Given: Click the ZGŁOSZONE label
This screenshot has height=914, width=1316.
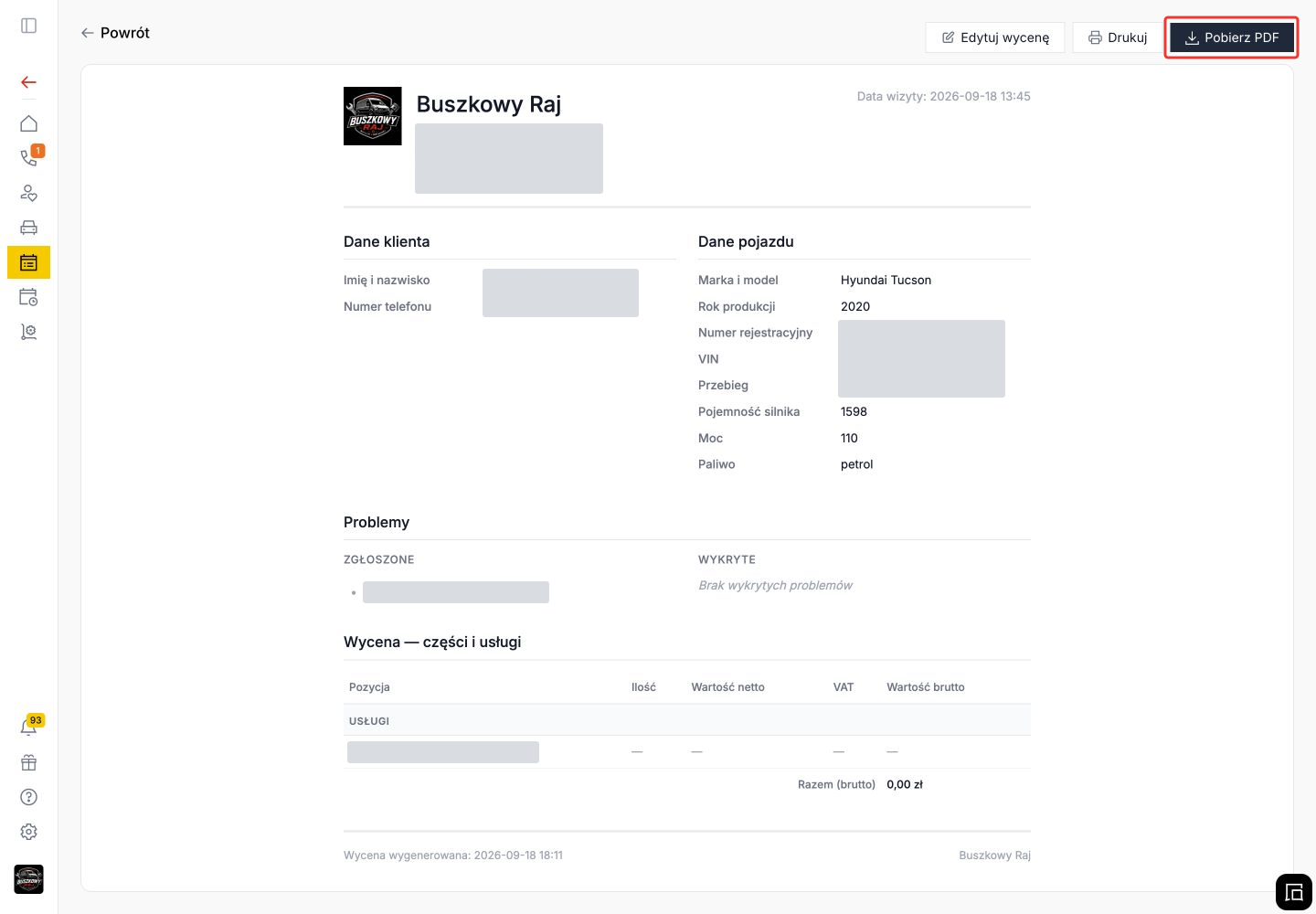Looking at the screenshot, I should [378, 559].
